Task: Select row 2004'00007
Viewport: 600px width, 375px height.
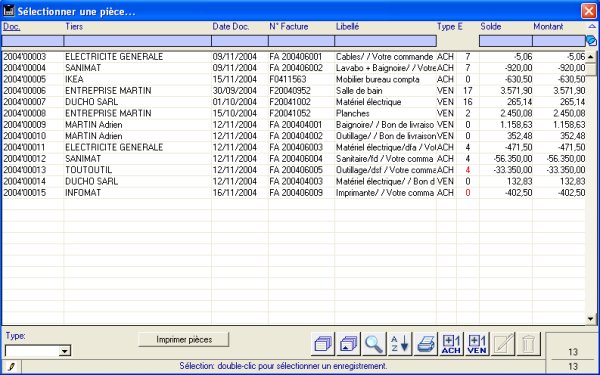Action: point(293,102)
